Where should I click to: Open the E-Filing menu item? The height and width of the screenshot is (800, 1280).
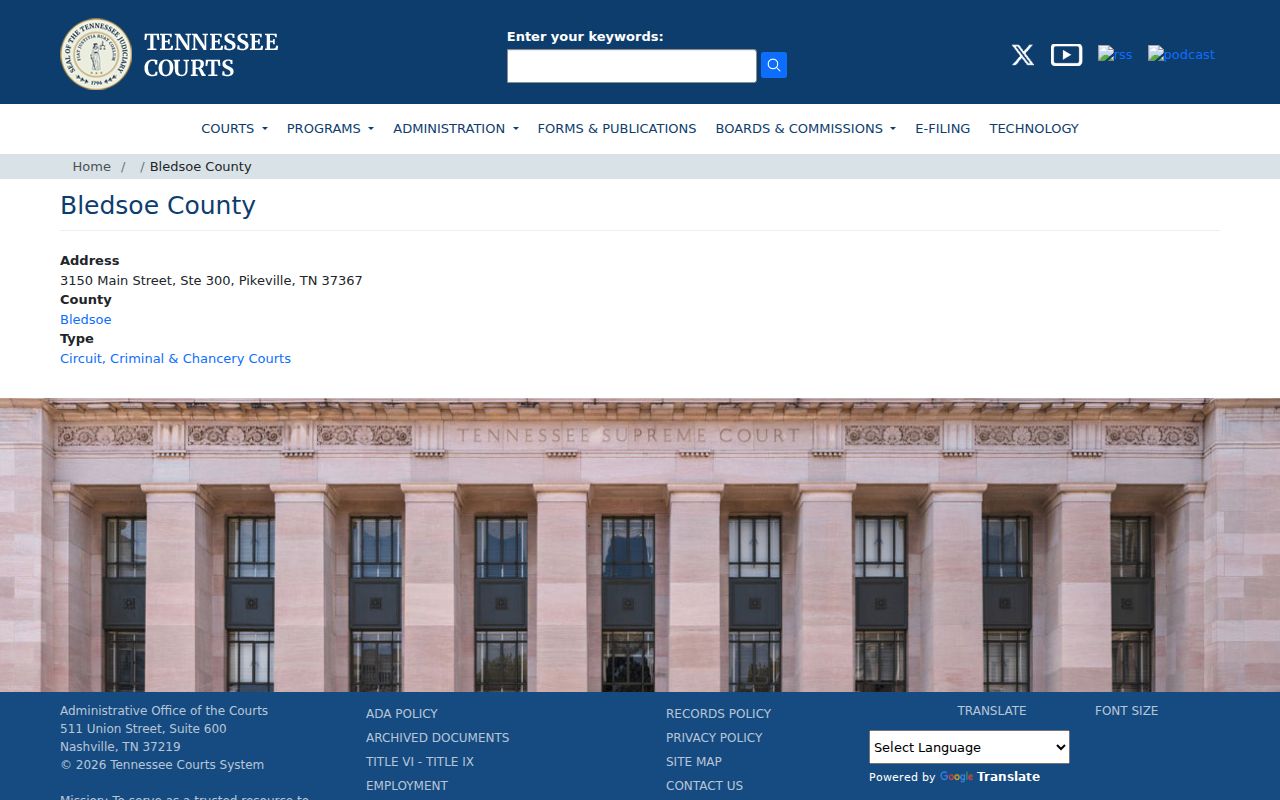point(943,128)
